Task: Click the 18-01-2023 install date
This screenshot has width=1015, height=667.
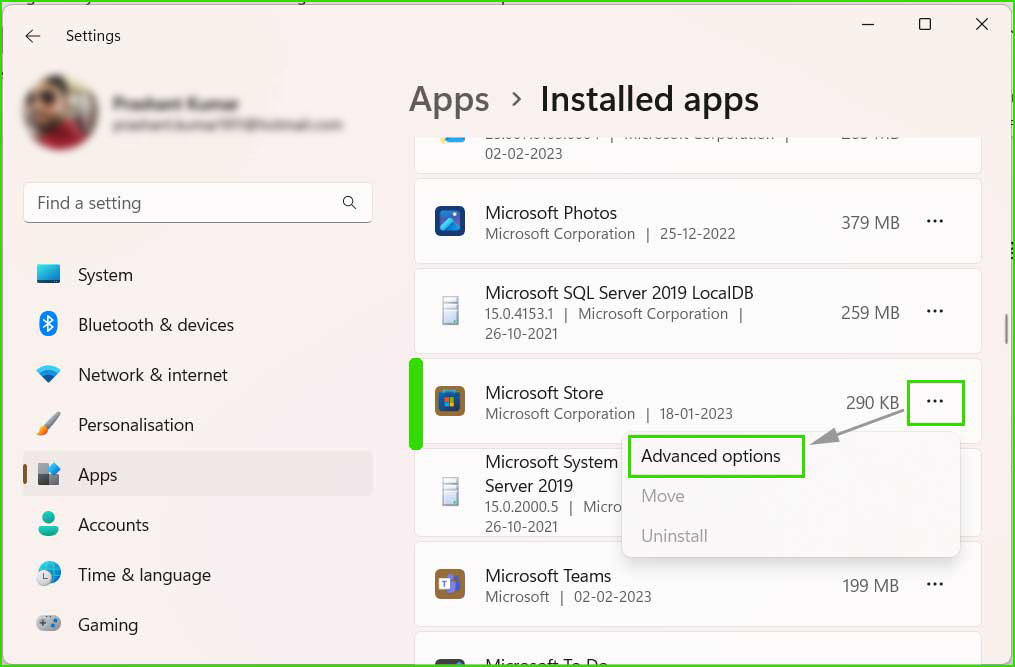Action: point(696,414)
